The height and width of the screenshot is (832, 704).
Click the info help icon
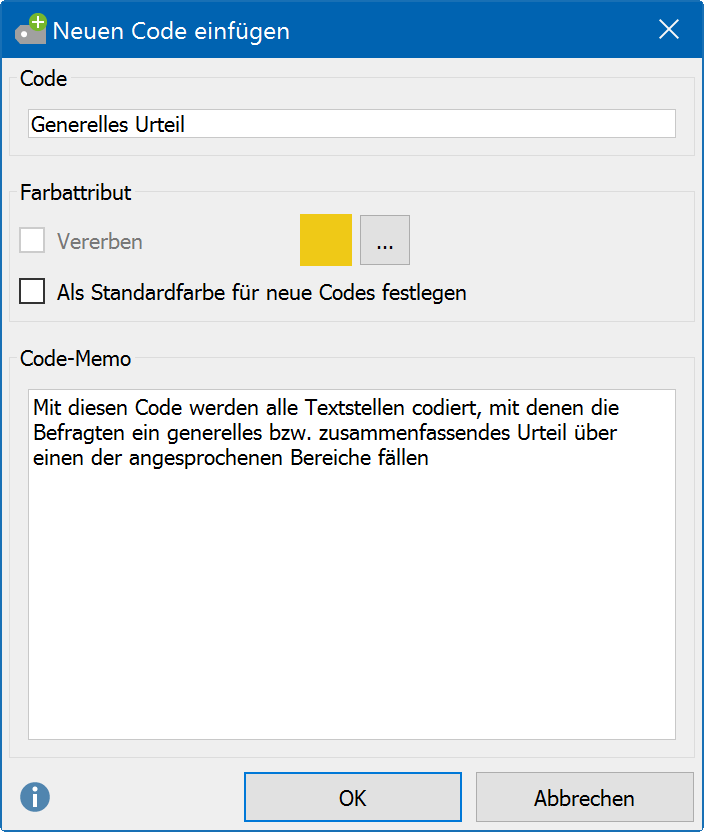tap(35, 797)
